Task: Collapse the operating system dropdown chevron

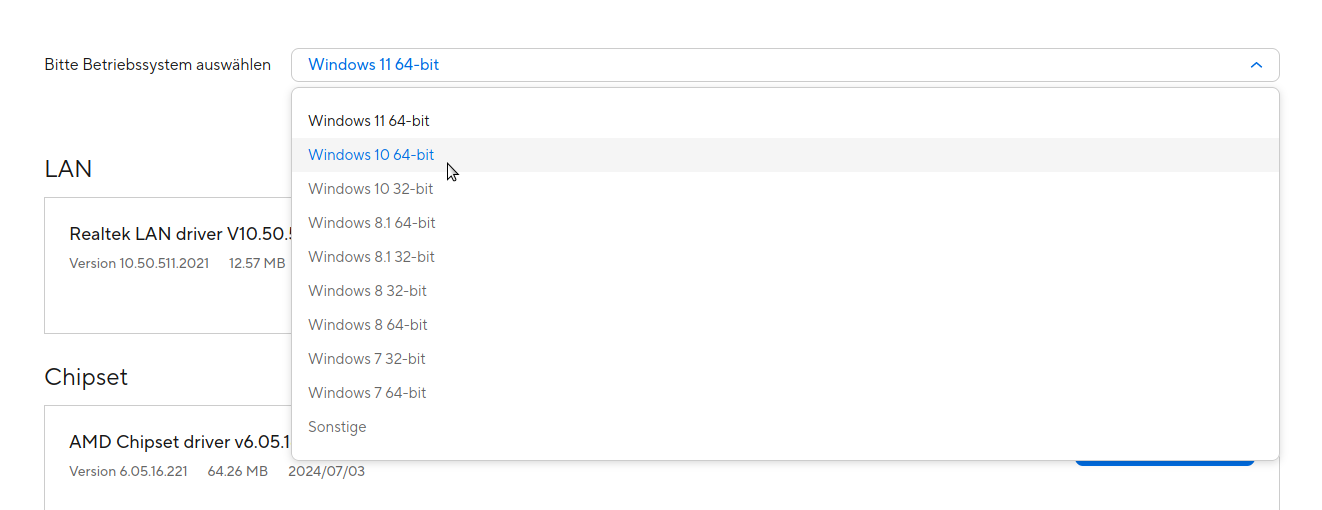Action: pos(1256,65)
